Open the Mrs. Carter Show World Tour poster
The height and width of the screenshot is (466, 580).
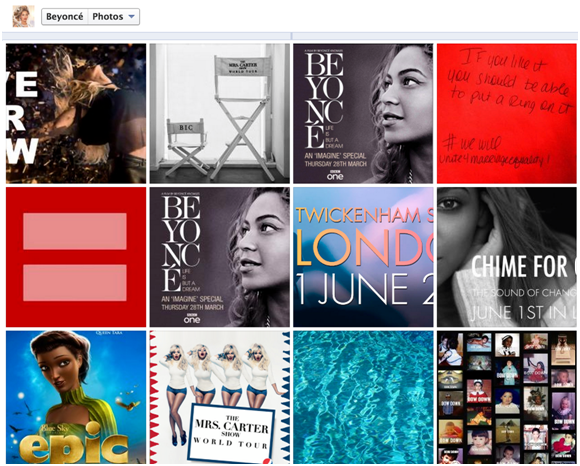click(220, 397)
